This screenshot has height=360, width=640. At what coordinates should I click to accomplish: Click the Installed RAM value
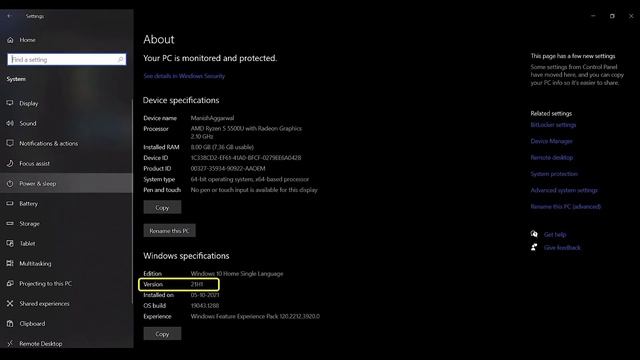[x=222, y=147]
